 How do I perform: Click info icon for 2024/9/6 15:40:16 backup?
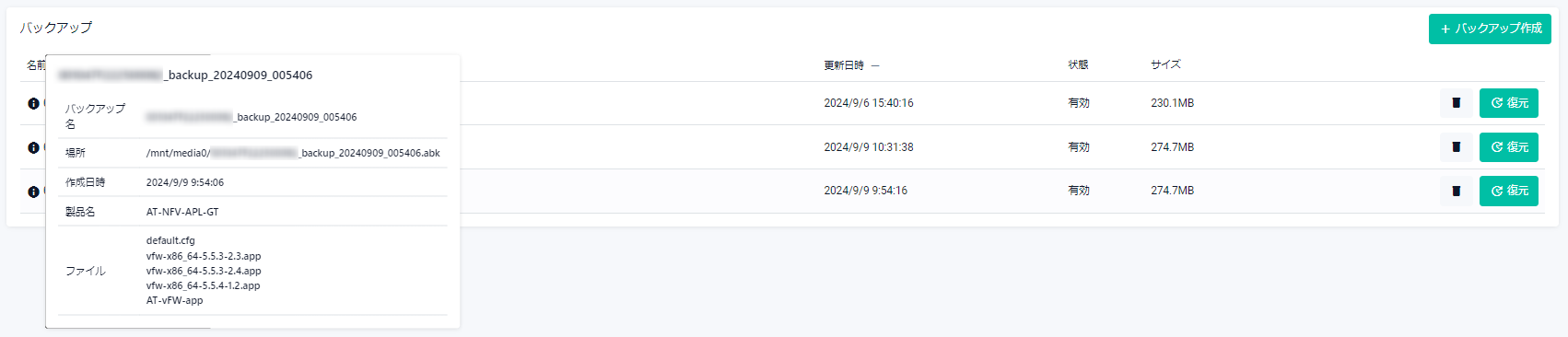point(33,103)
